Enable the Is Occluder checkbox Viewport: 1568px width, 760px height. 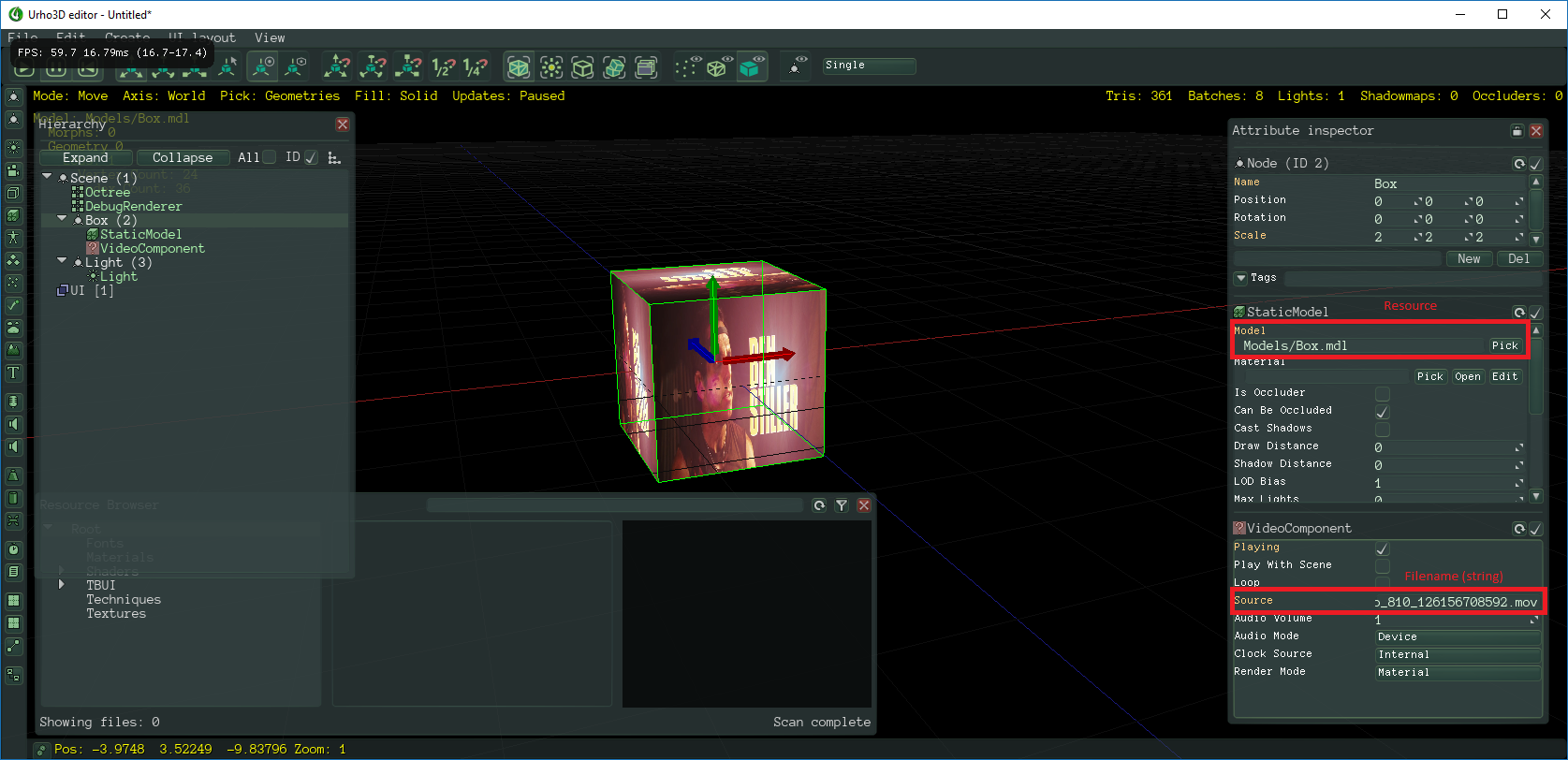1382,393
